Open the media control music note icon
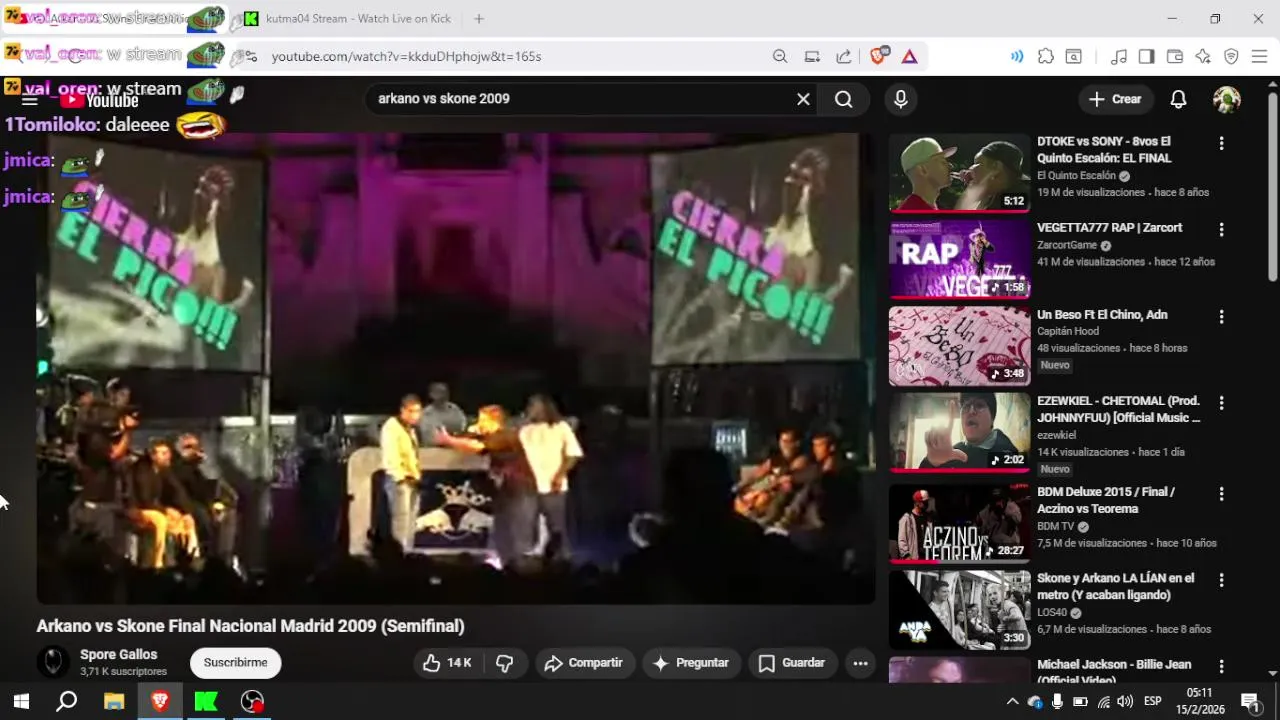 click(1119, 57)
